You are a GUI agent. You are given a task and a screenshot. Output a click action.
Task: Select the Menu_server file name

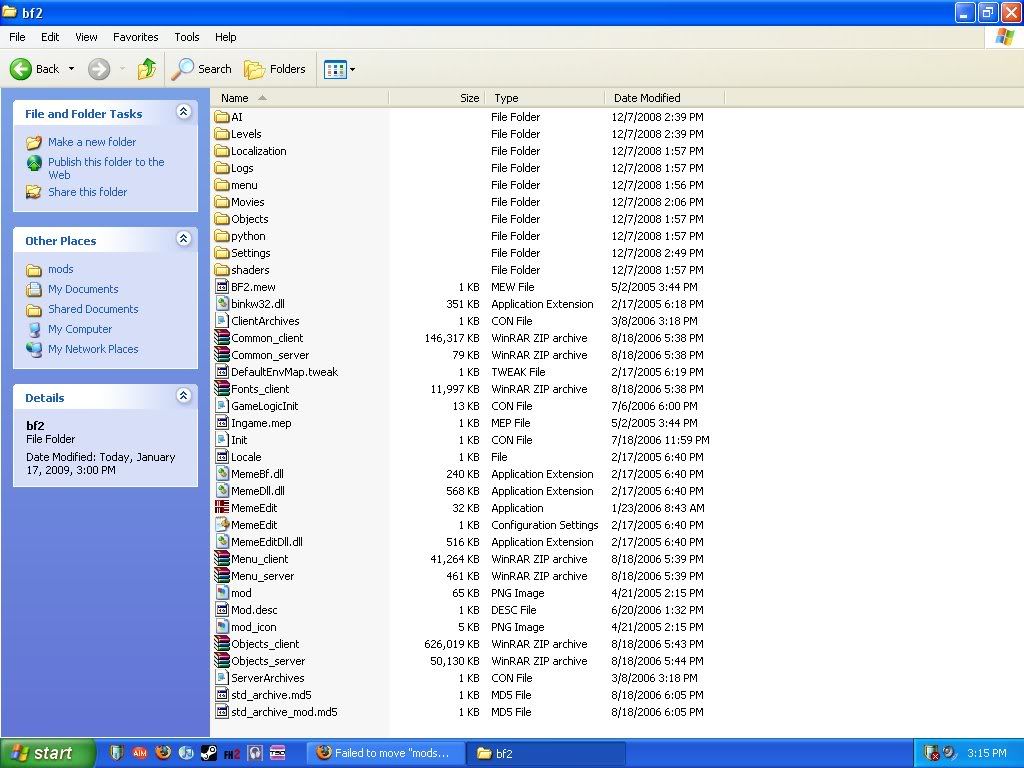263,576
